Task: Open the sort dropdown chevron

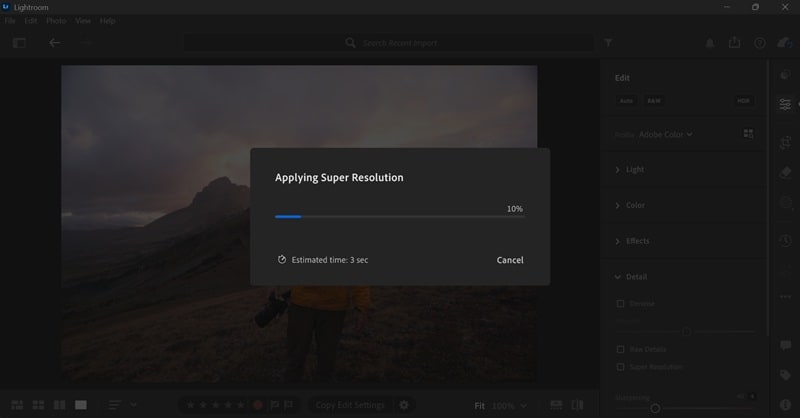Action: 133,405
